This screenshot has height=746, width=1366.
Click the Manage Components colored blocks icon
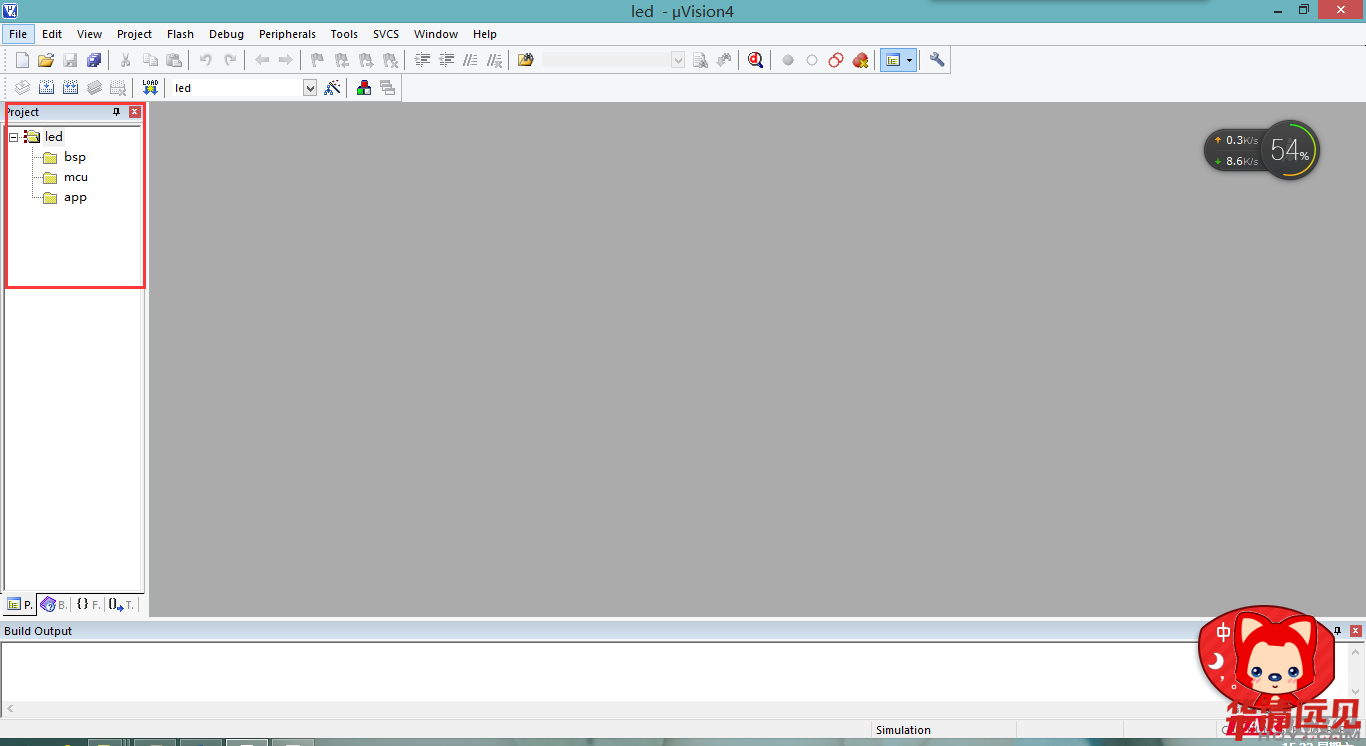click(x=363, y=88)
